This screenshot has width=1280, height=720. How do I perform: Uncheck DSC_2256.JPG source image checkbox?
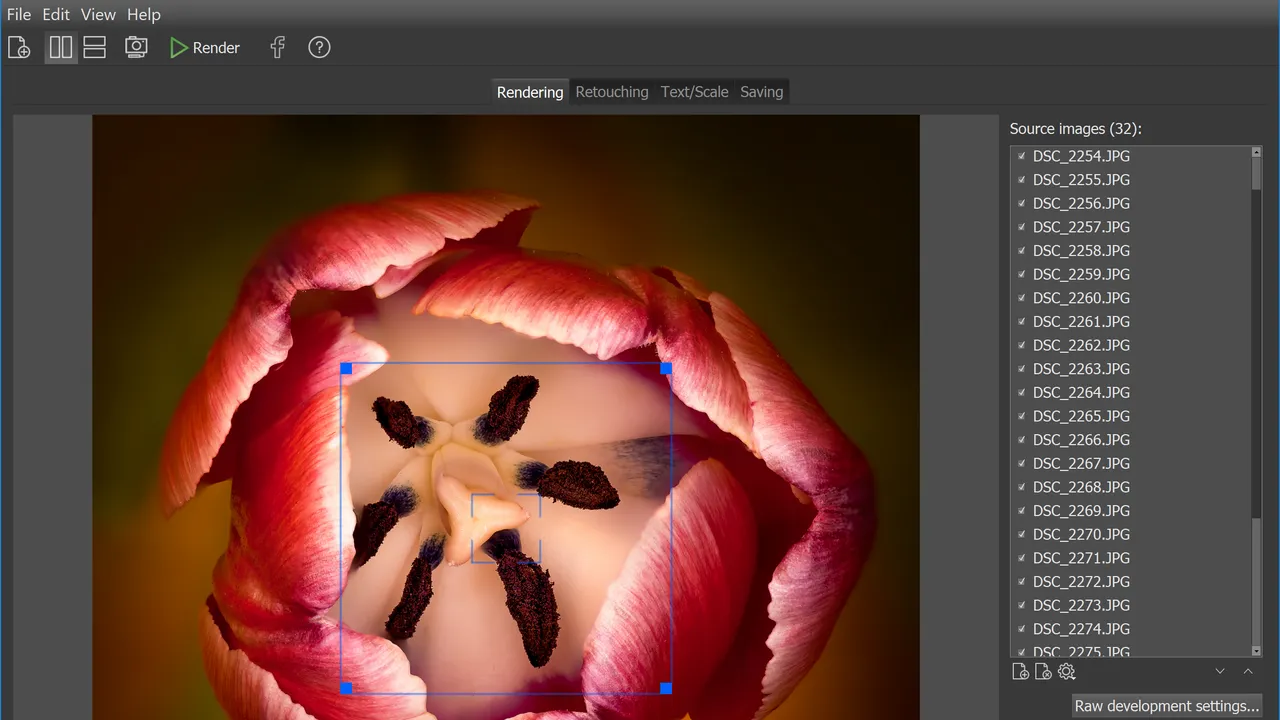point(1021,203)
